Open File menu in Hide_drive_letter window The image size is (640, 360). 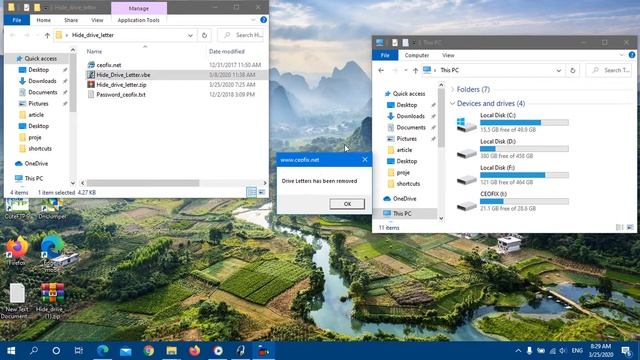17,20
